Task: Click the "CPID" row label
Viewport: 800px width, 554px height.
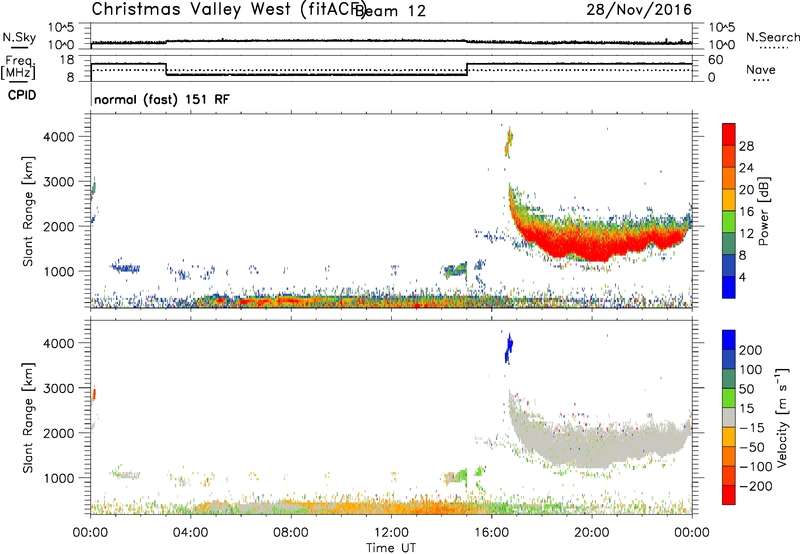Action: pos(22,95)
